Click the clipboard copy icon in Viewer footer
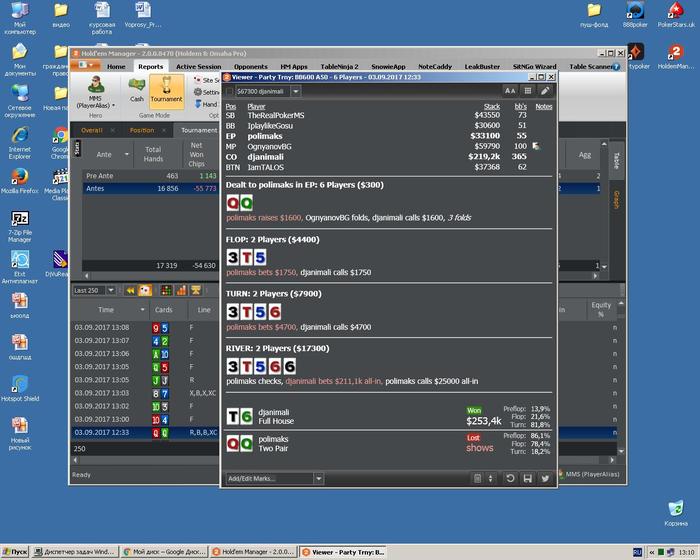The width and height of the screenshot is (700, 560). pos(477,478)
